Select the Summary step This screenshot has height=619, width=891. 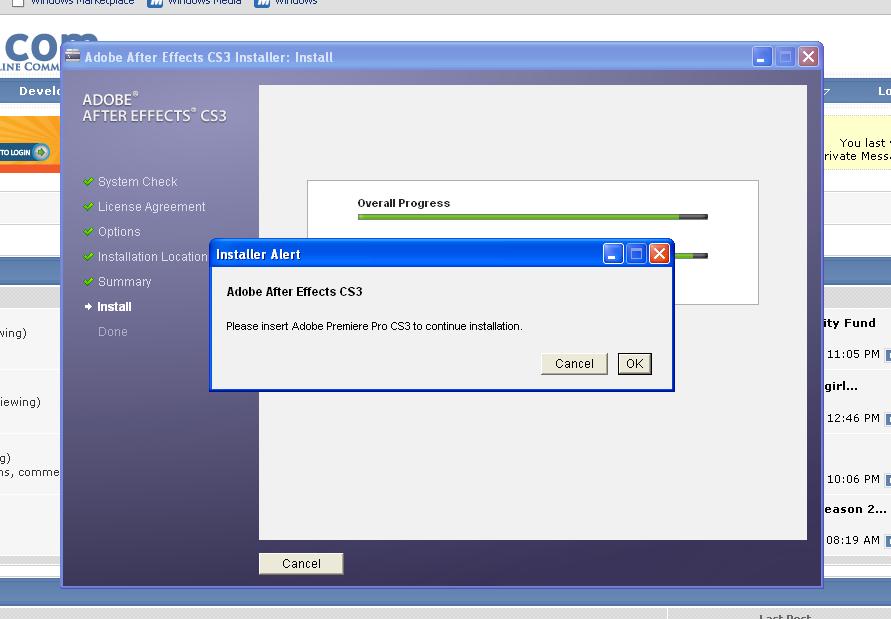pos(124,282)
